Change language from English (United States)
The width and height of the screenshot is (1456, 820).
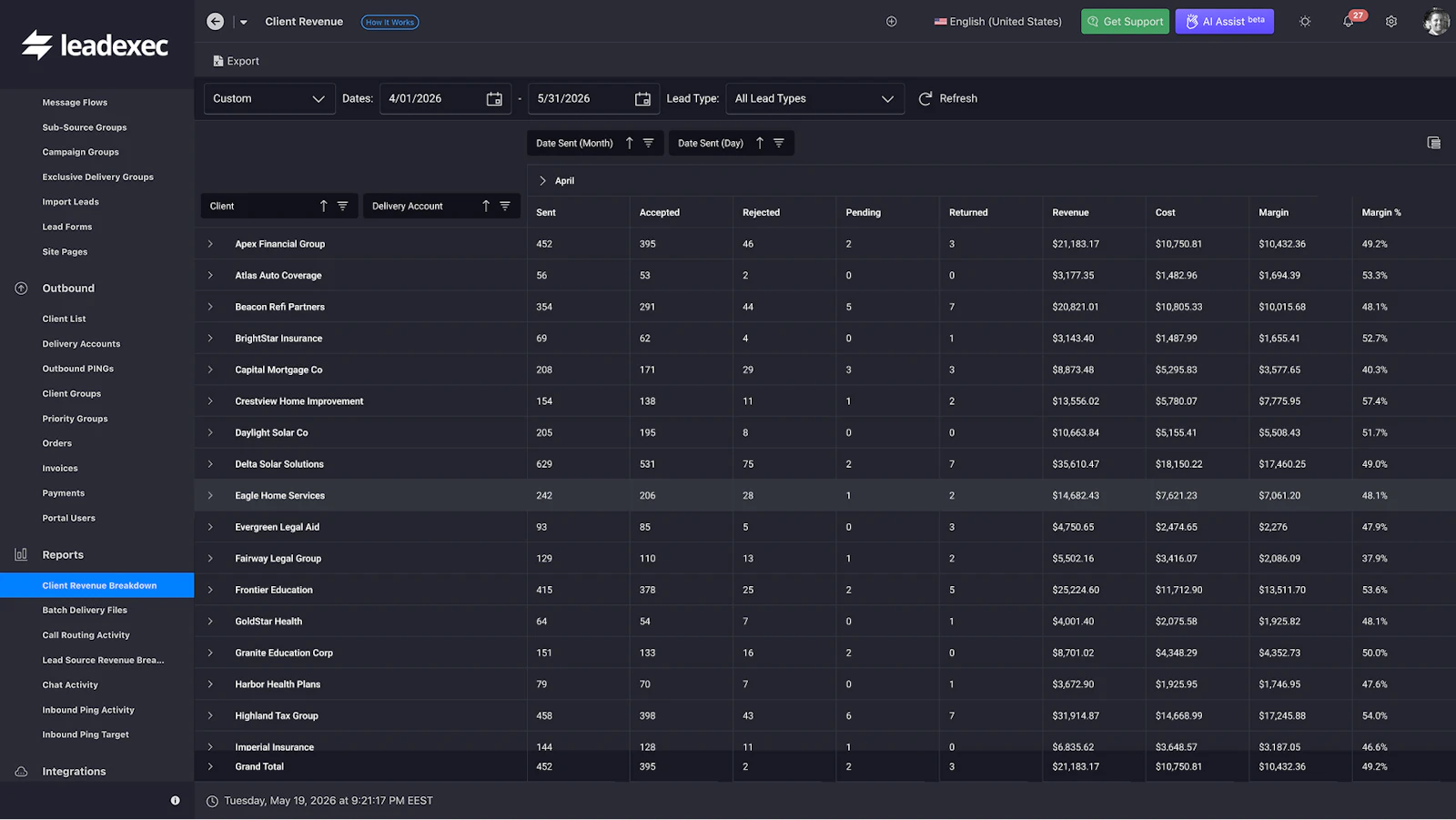997,22
